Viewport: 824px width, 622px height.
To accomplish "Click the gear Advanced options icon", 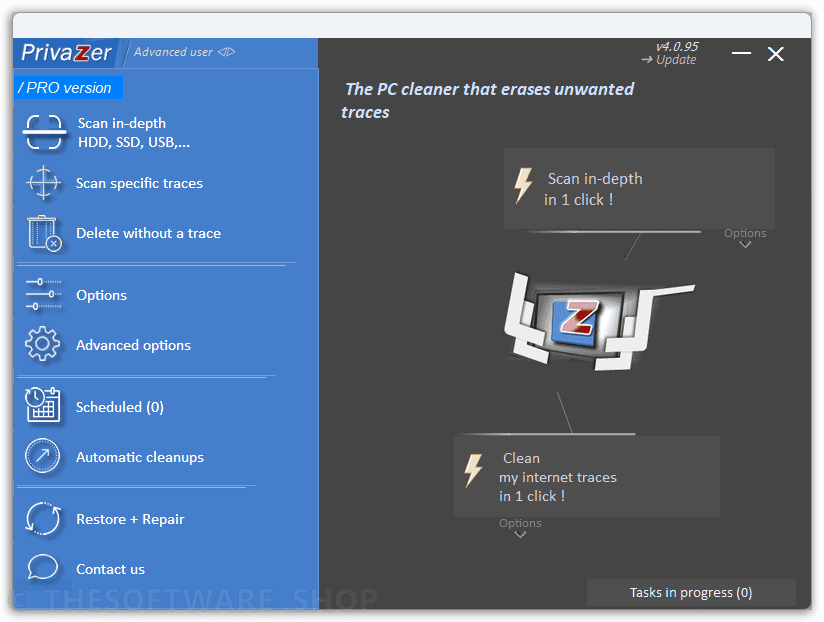I will (43, 344).
